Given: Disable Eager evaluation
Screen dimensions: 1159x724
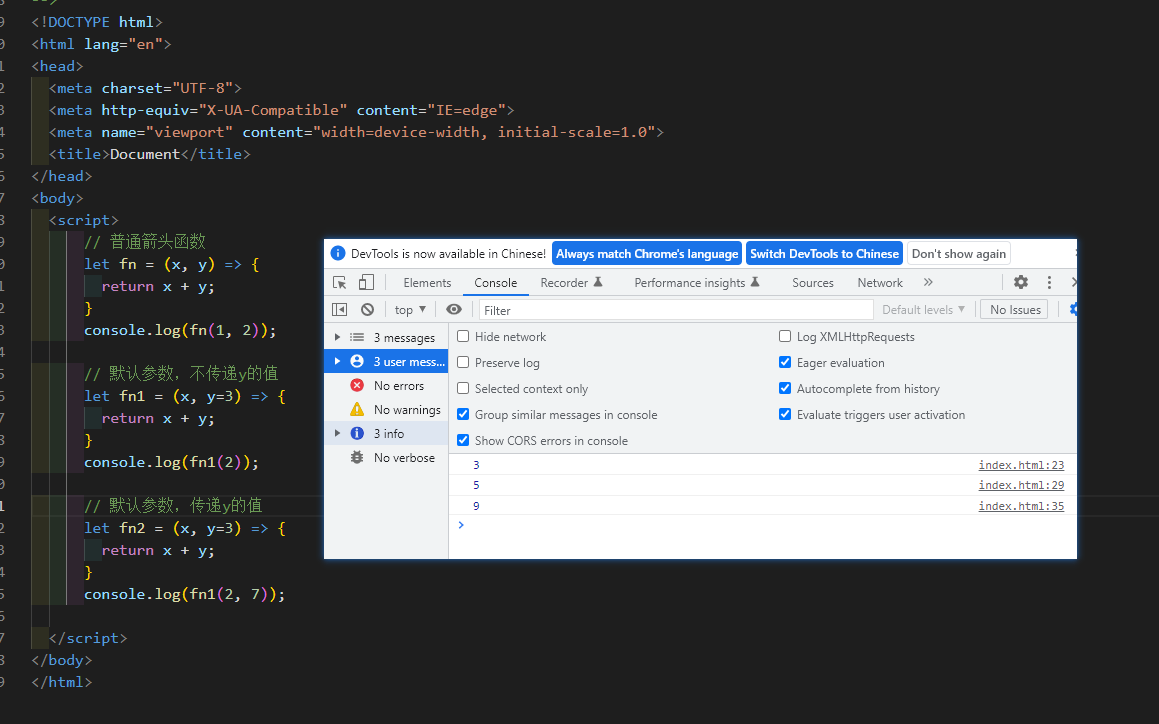Looking at the screenshot, I should [x=785, y=363].
